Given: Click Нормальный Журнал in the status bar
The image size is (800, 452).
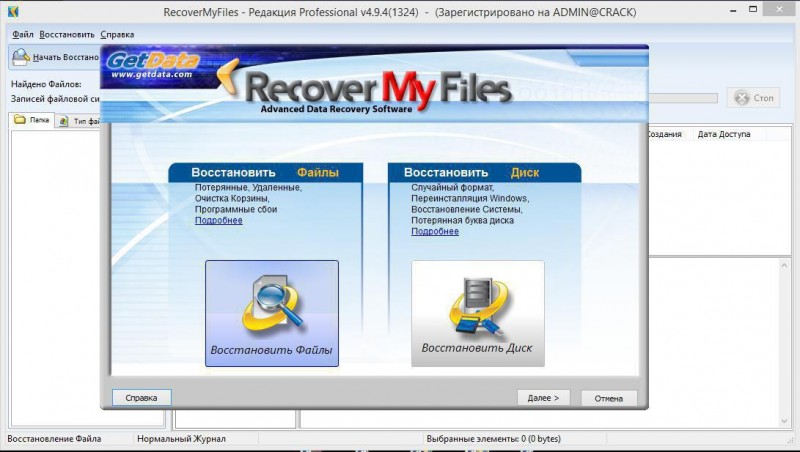Looking at the screenshot, I should [x=181, y=439].
